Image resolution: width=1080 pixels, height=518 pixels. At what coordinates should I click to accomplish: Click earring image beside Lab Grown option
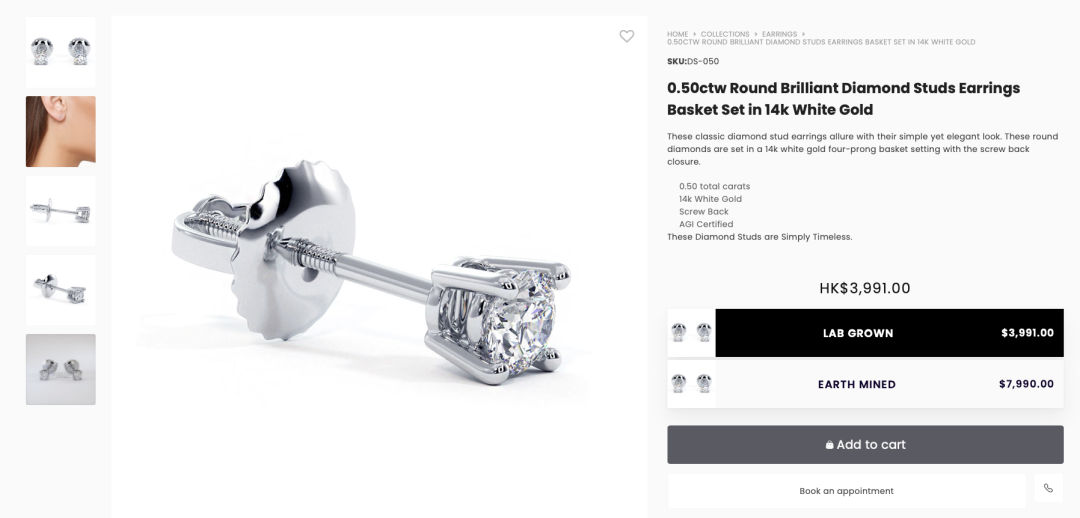(691, 333)
